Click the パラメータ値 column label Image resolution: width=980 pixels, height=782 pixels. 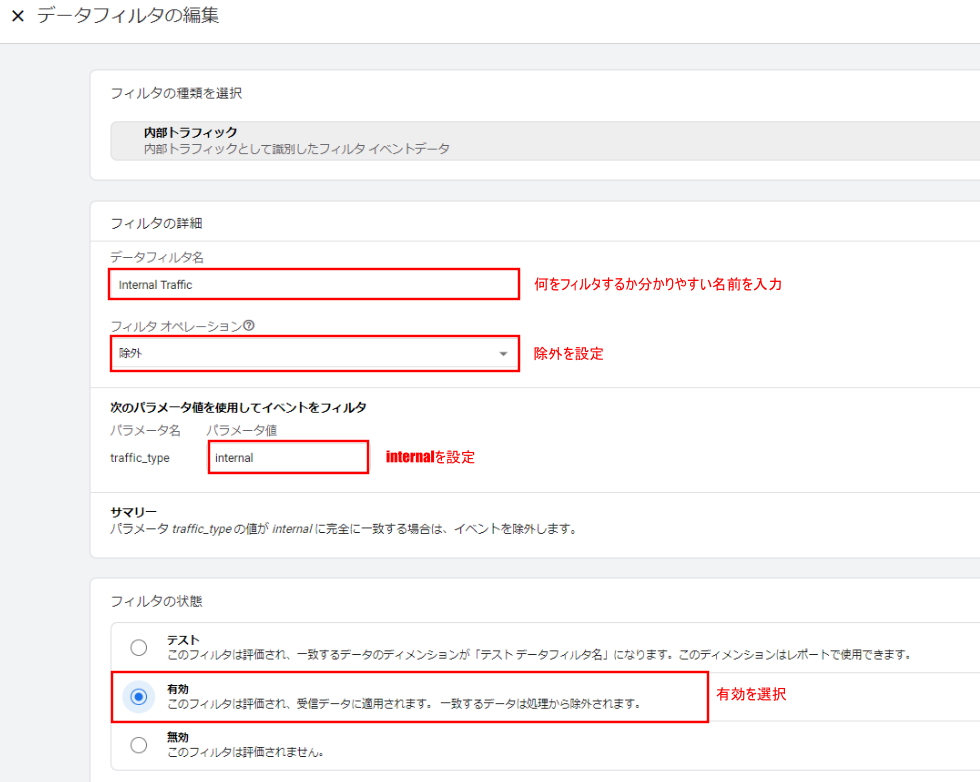tap(241, 430)
